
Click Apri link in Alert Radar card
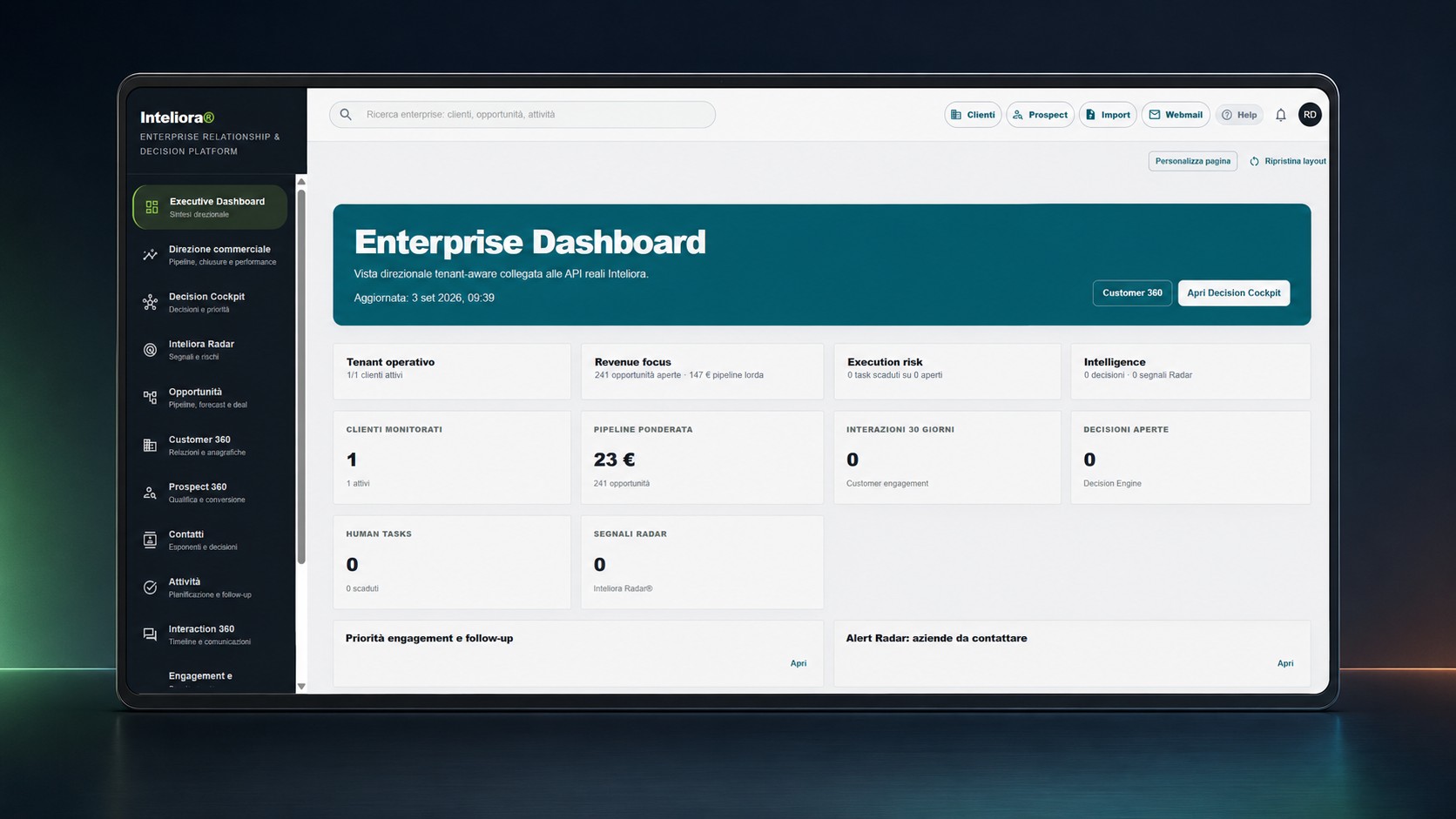click(x=1284, y=663)
